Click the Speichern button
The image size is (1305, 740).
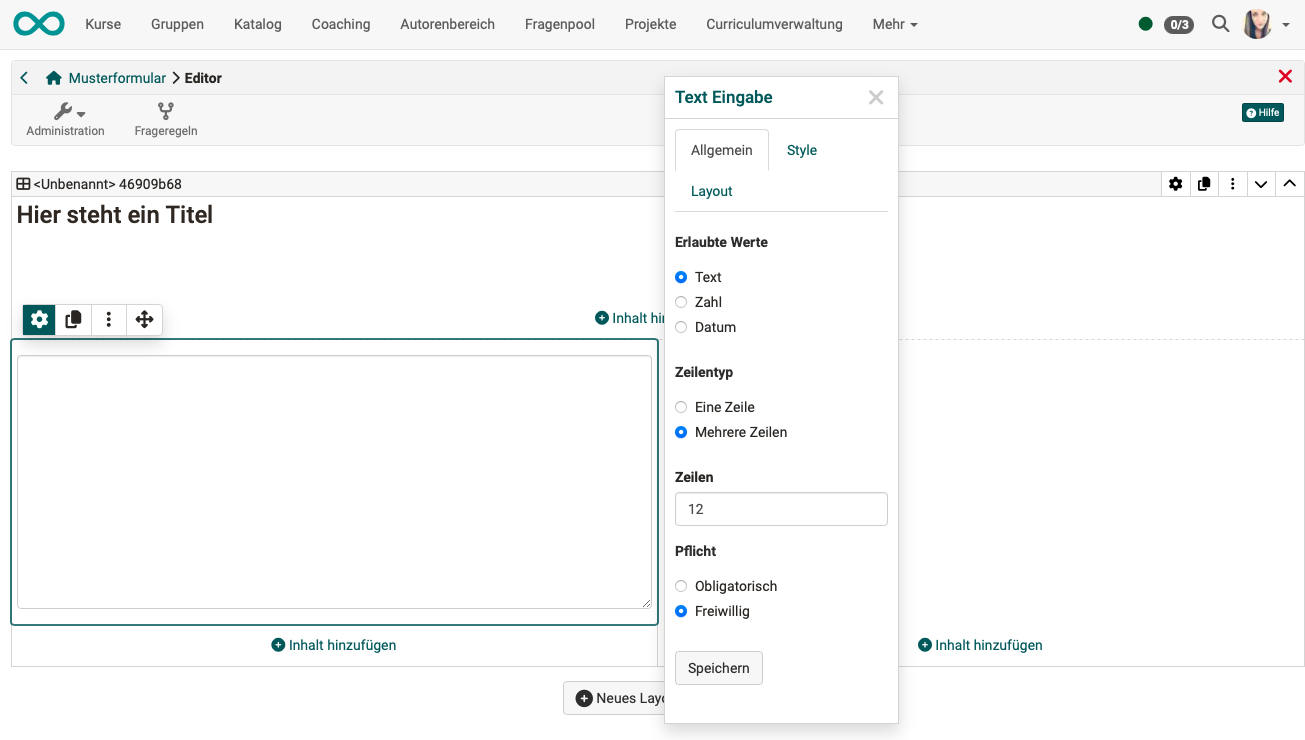(x=718, y=668)
